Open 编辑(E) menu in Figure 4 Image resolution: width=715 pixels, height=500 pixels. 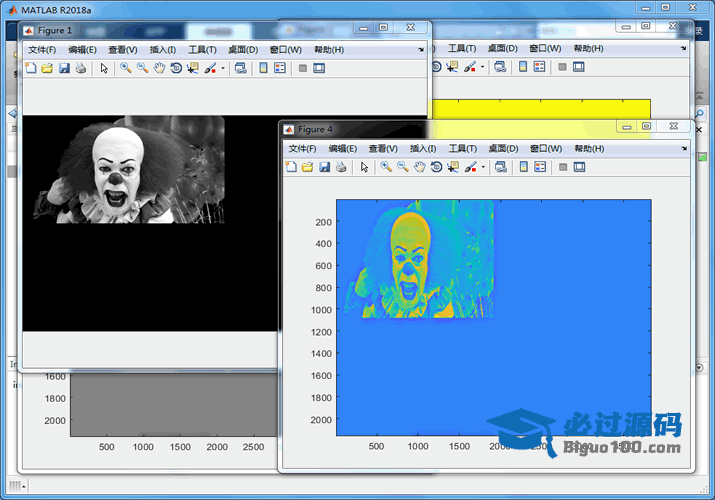(342, 149)
